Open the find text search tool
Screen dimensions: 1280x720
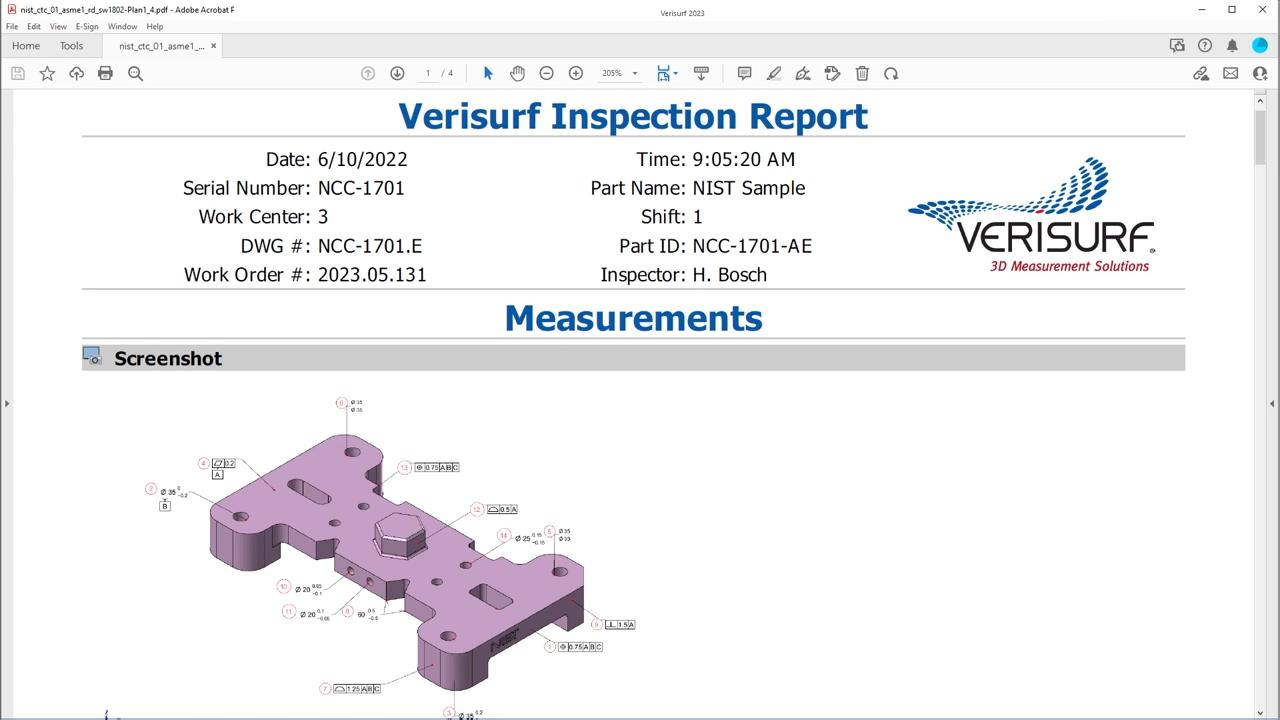coord(135,73)
